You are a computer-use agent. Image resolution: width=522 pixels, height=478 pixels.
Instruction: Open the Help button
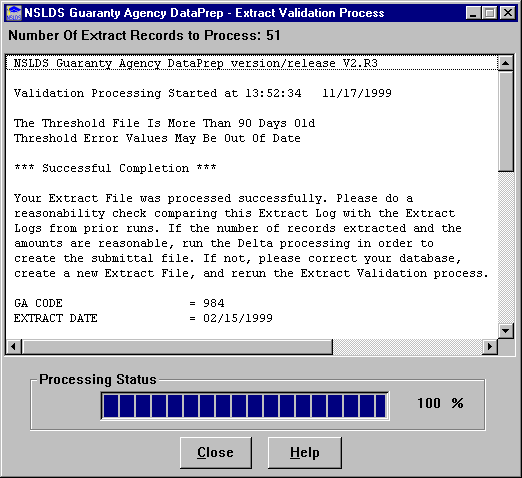click(x=305, y=453)
